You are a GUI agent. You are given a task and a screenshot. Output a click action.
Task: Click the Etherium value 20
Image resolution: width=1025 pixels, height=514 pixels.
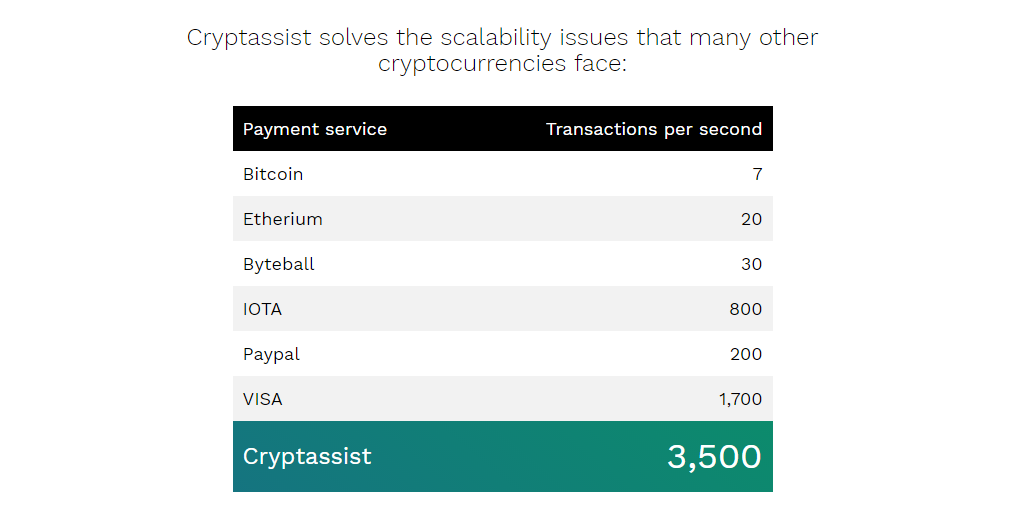point(751,219)
